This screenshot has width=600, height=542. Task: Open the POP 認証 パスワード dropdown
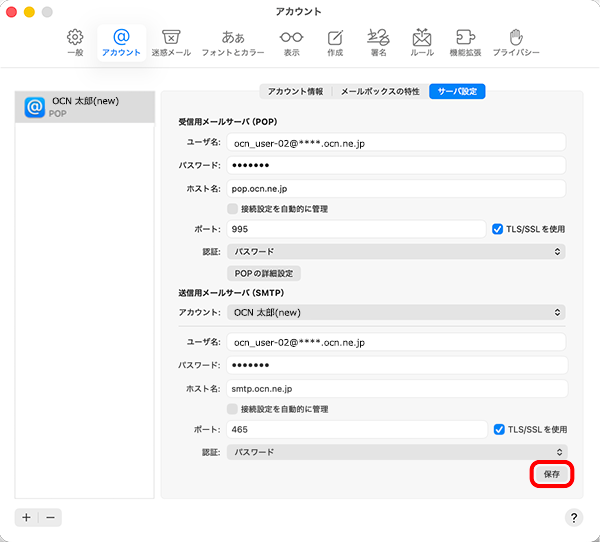[x=396, y=251]
